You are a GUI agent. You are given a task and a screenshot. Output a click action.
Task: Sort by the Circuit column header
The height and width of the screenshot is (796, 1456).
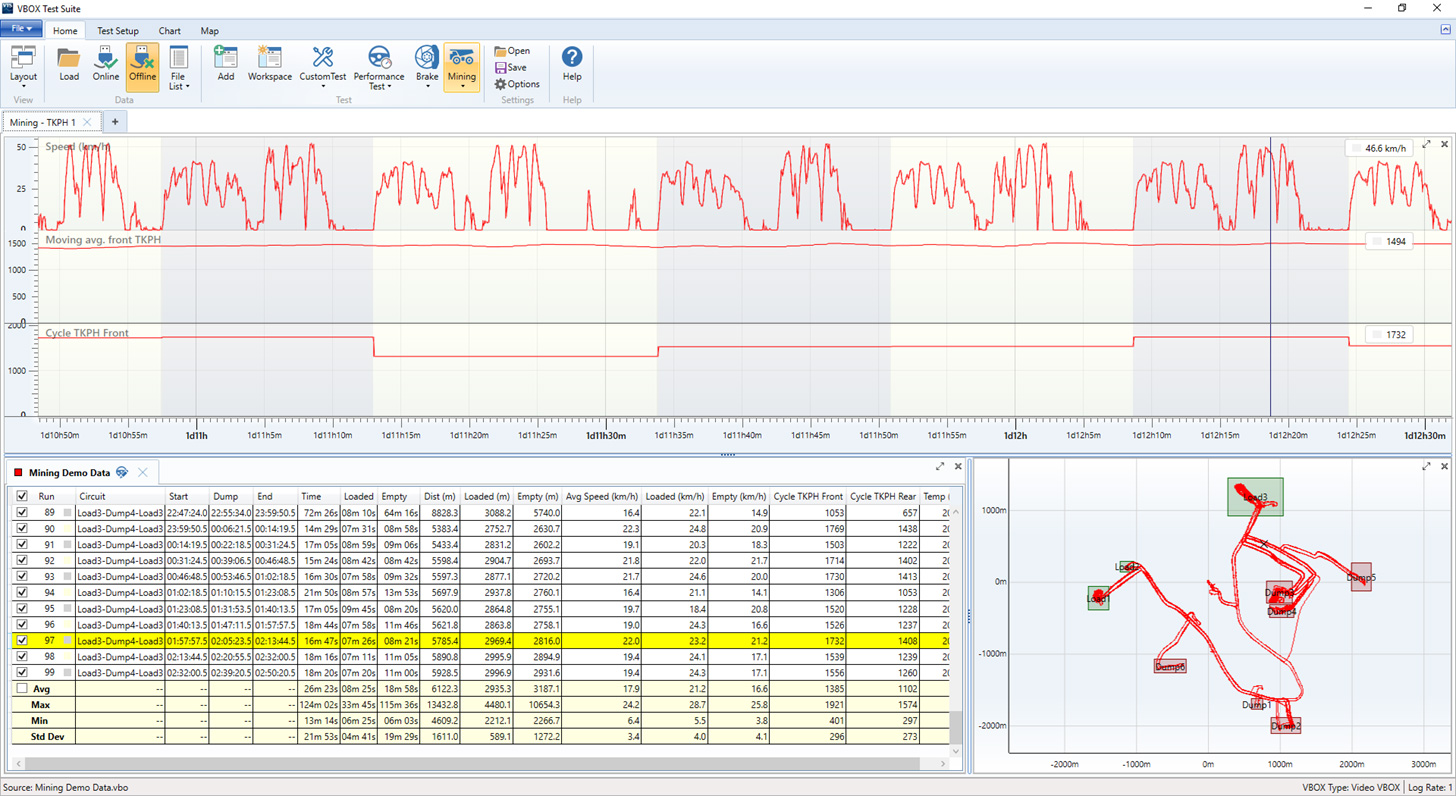point(119,496)
